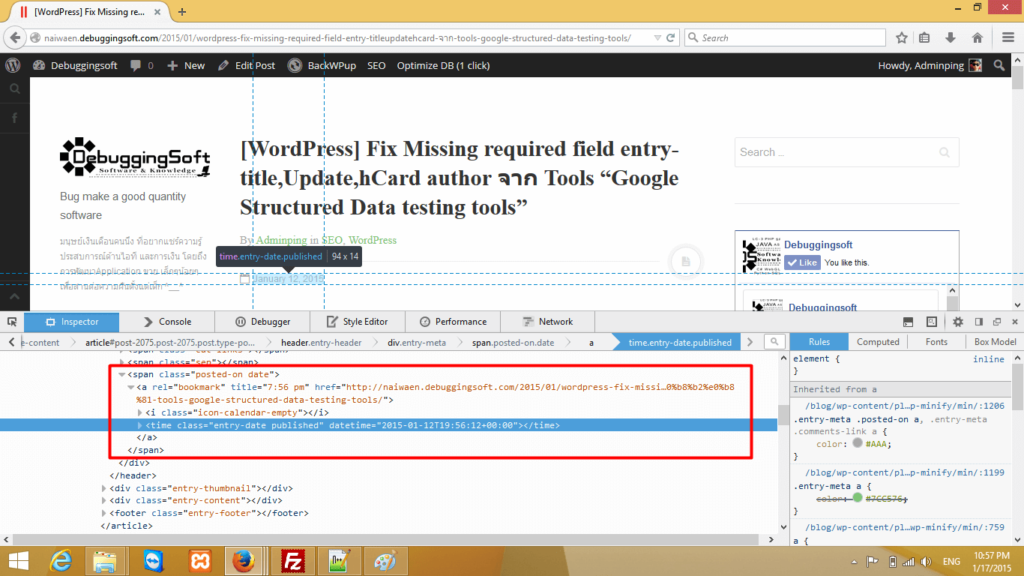This screenshot has width=1024, height=576.
Task: Open the URL bar history dropdown
Action: click(x=657, y=38)
